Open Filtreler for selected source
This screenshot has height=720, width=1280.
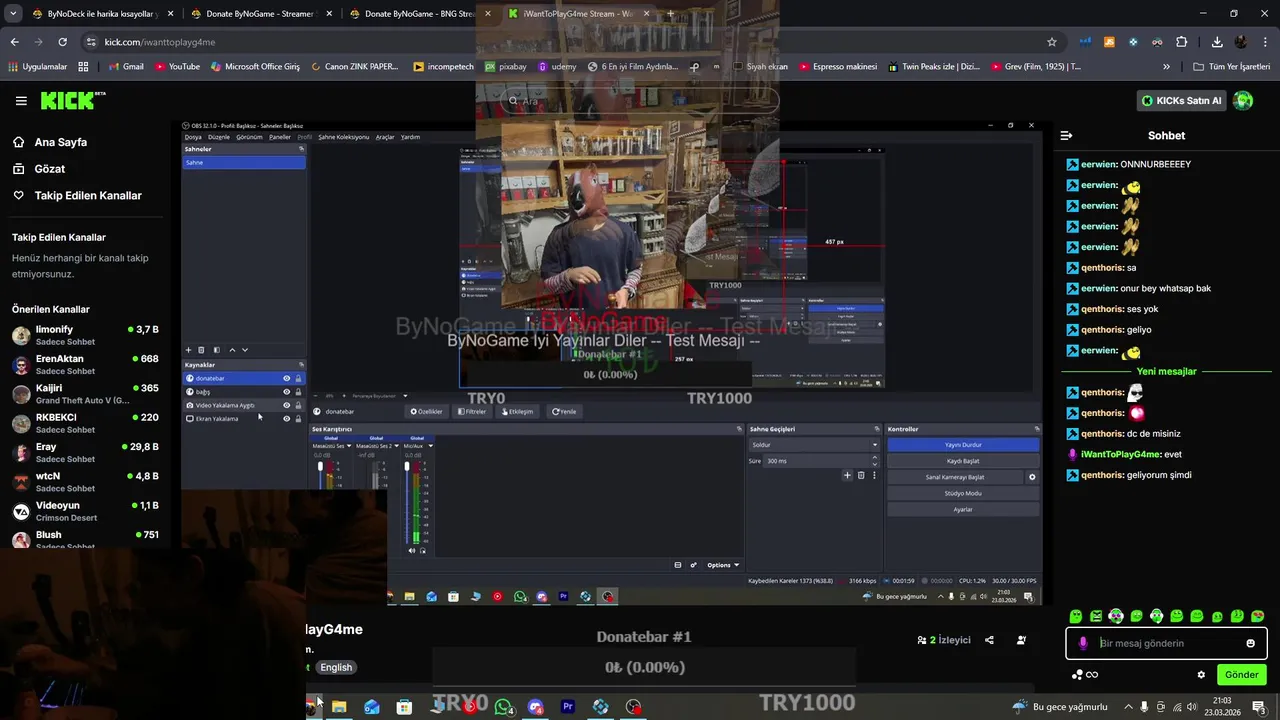[472, 411]
